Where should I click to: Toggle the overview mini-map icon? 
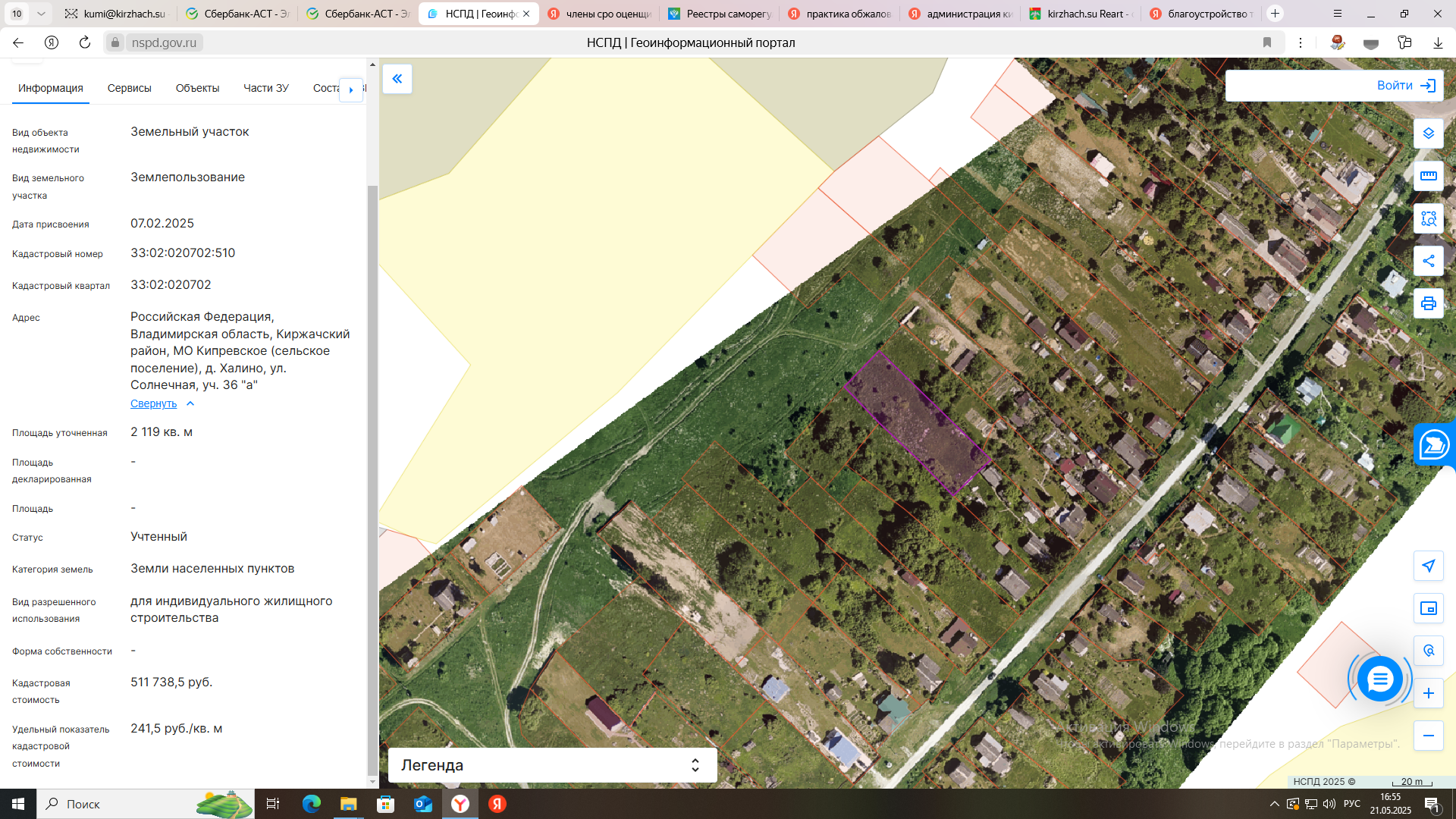click(1428, 608)
